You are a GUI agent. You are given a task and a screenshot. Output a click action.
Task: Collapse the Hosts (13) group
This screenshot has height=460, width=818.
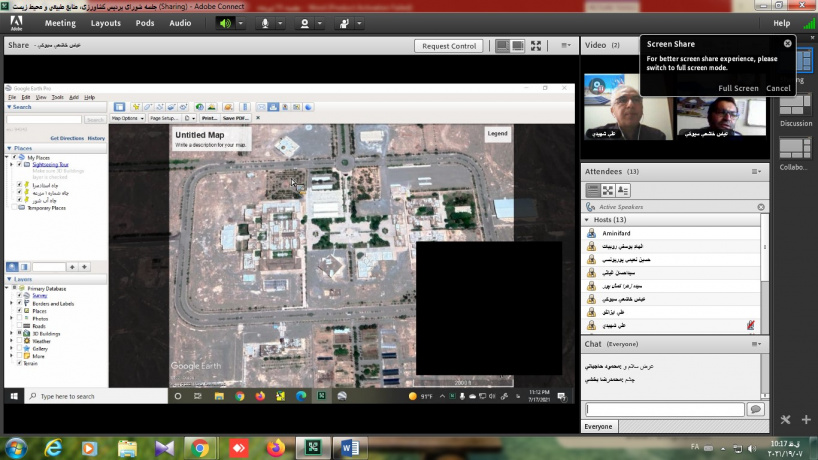tap(591, 219)
